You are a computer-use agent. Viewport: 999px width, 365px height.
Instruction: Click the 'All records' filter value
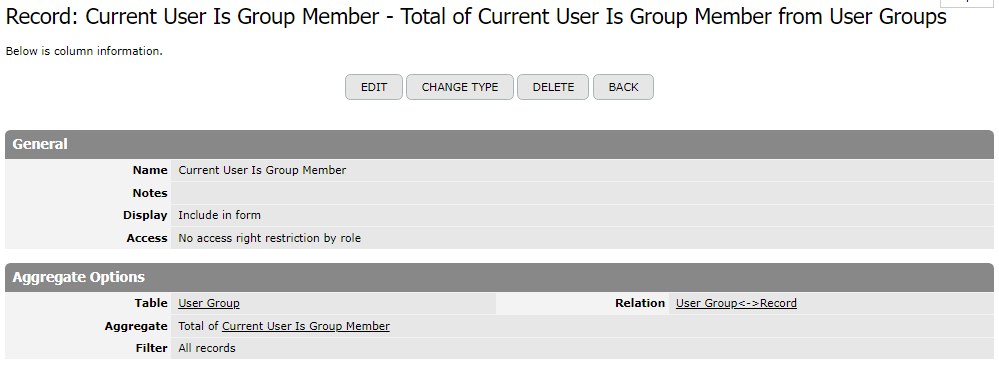pyautogui.click(x=206, y=348)
